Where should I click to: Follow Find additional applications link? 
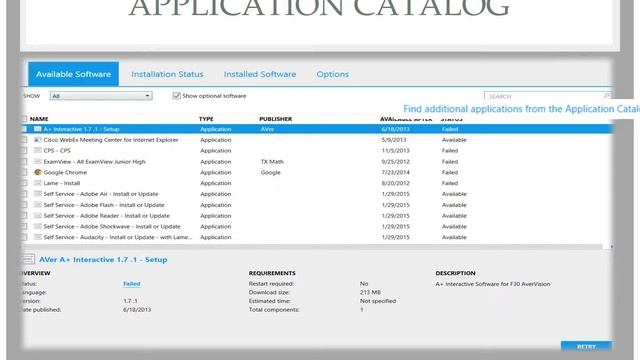pos(522,109)
